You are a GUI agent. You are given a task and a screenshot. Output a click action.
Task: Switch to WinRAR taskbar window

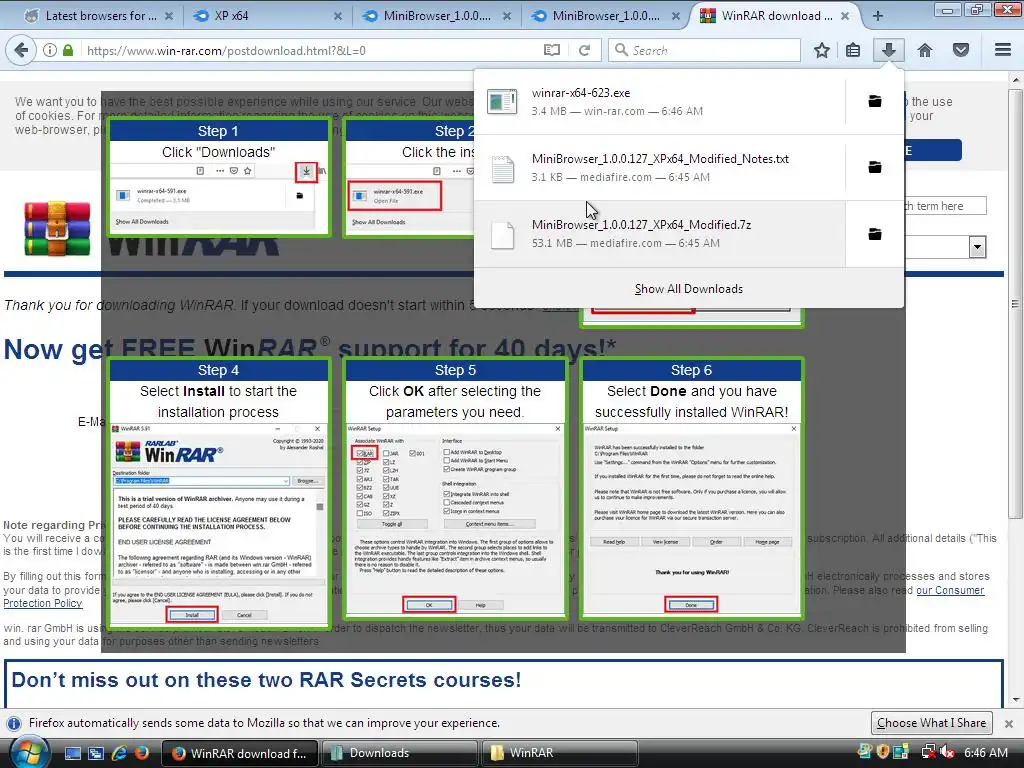[560, 753]
